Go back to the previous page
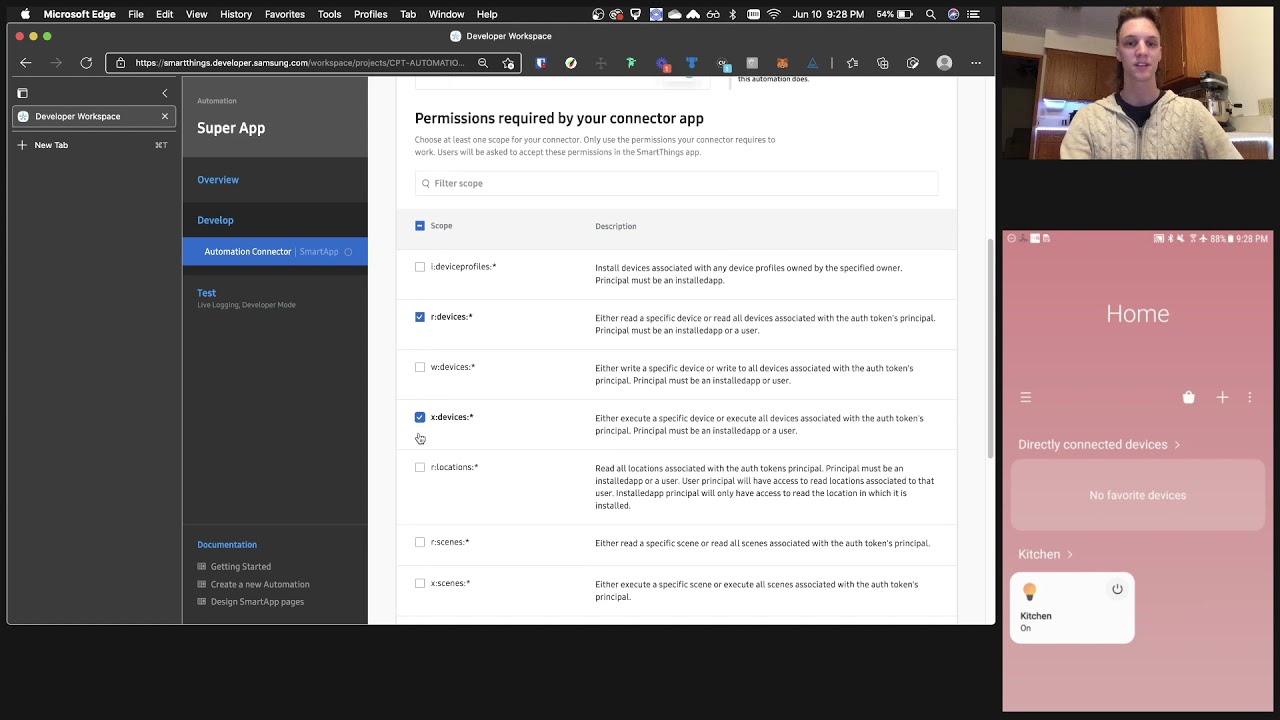The image size is (1280, 720). (26, 63)
